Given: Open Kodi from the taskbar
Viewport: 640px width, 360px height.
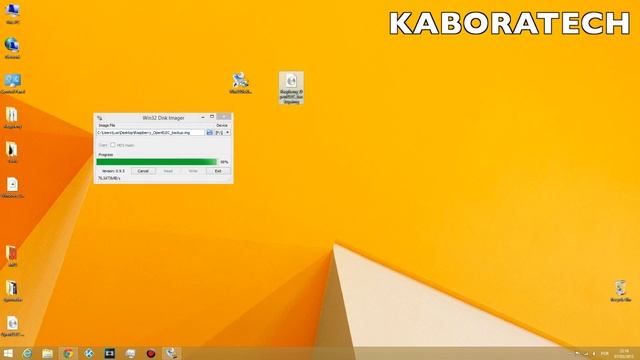Looking at the screenshot, I should pyautogui.click(x=89, y=353).
